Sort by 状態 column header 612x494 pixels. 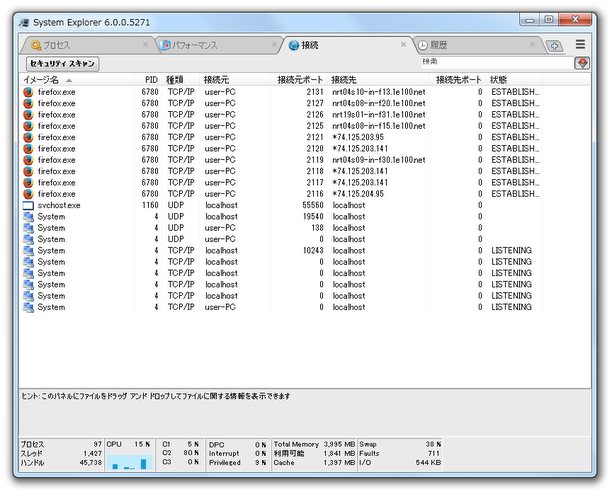click(x=514, y=80)
